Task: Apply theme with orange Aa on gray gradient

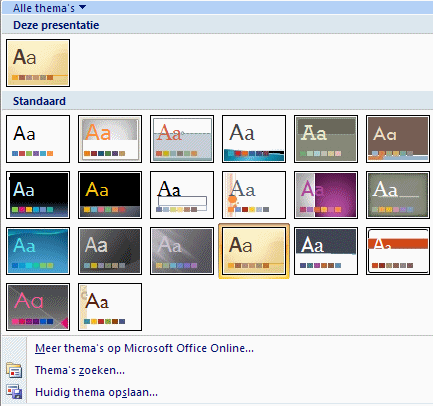Action: [x=110, y=139]
